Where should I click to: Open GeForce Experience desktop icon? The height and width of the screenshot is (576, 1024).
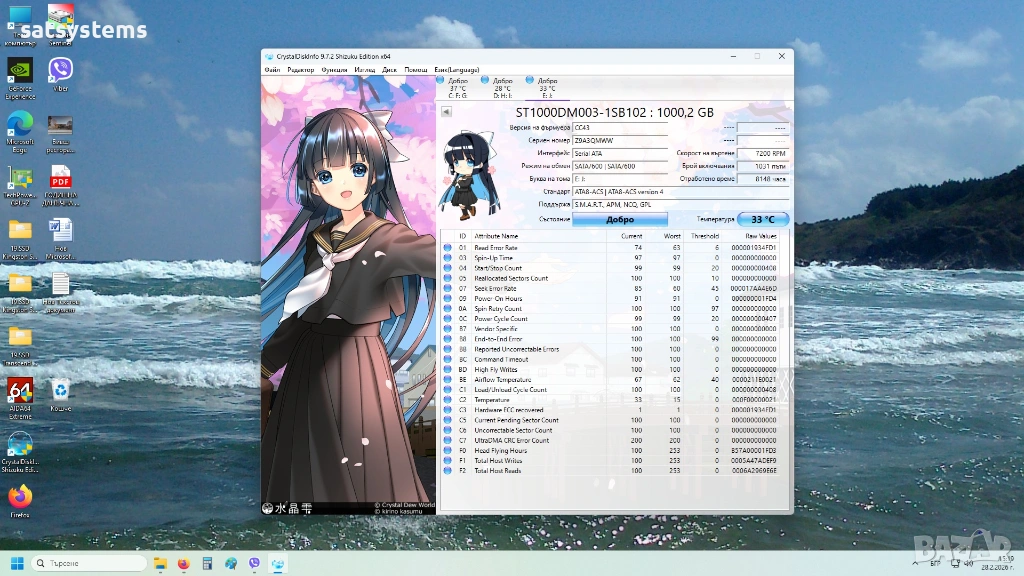tap(20, 77)
